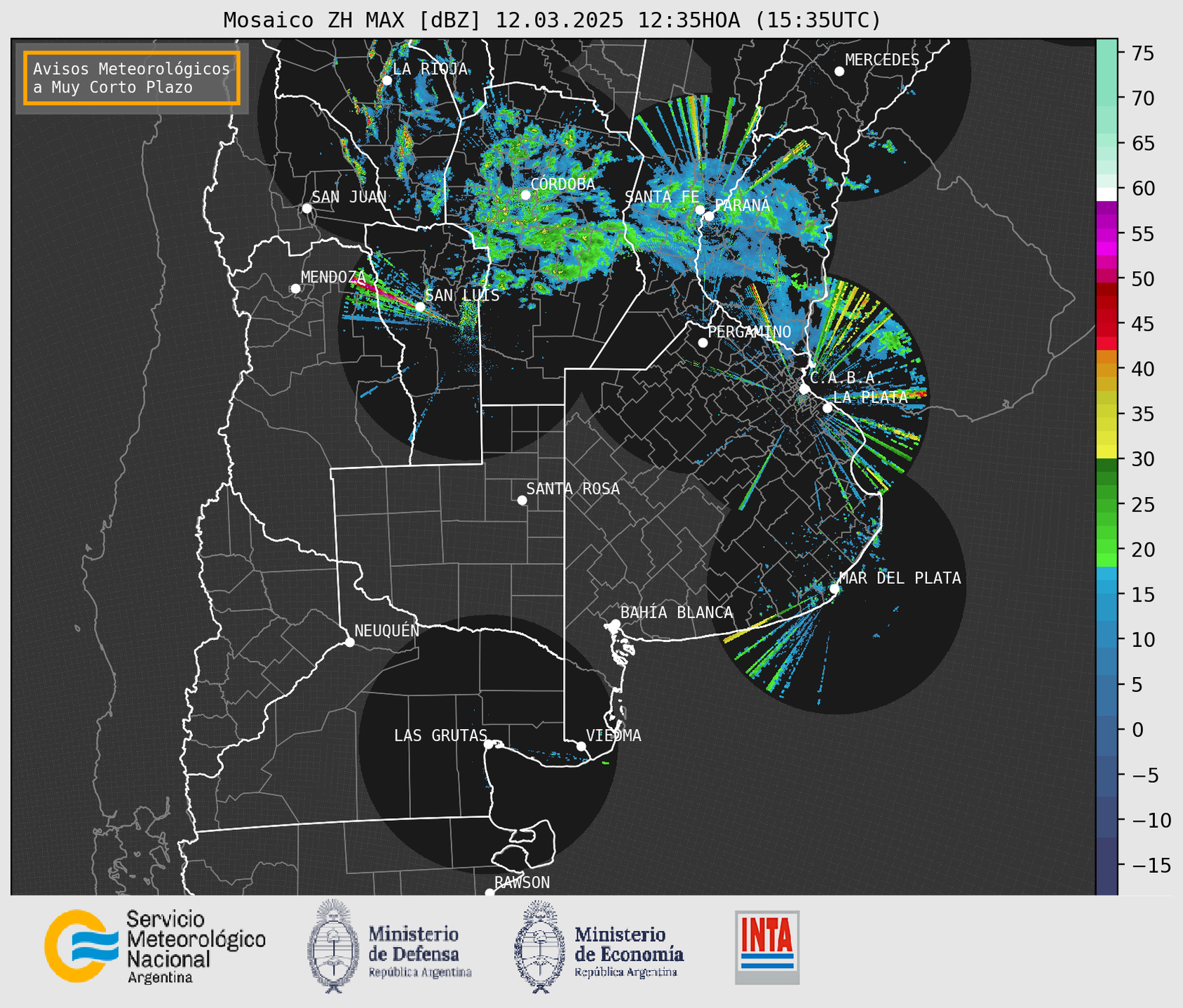Click the San Juan city marker
Screen dimensions: 1183x1008
[306, 208]
